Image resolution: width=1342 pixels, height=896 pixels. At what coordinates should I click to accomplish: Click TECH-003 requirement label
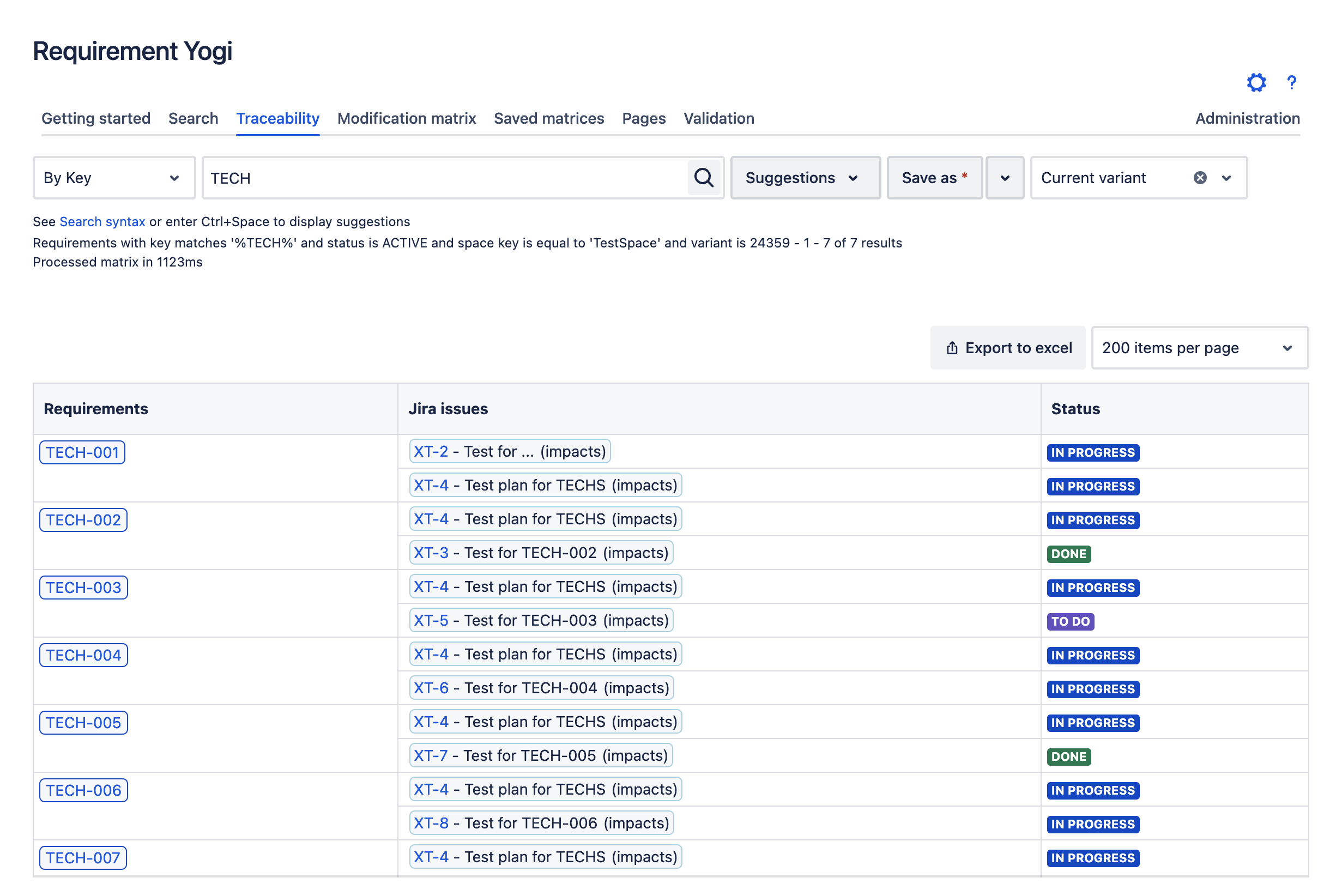(82, 587)
